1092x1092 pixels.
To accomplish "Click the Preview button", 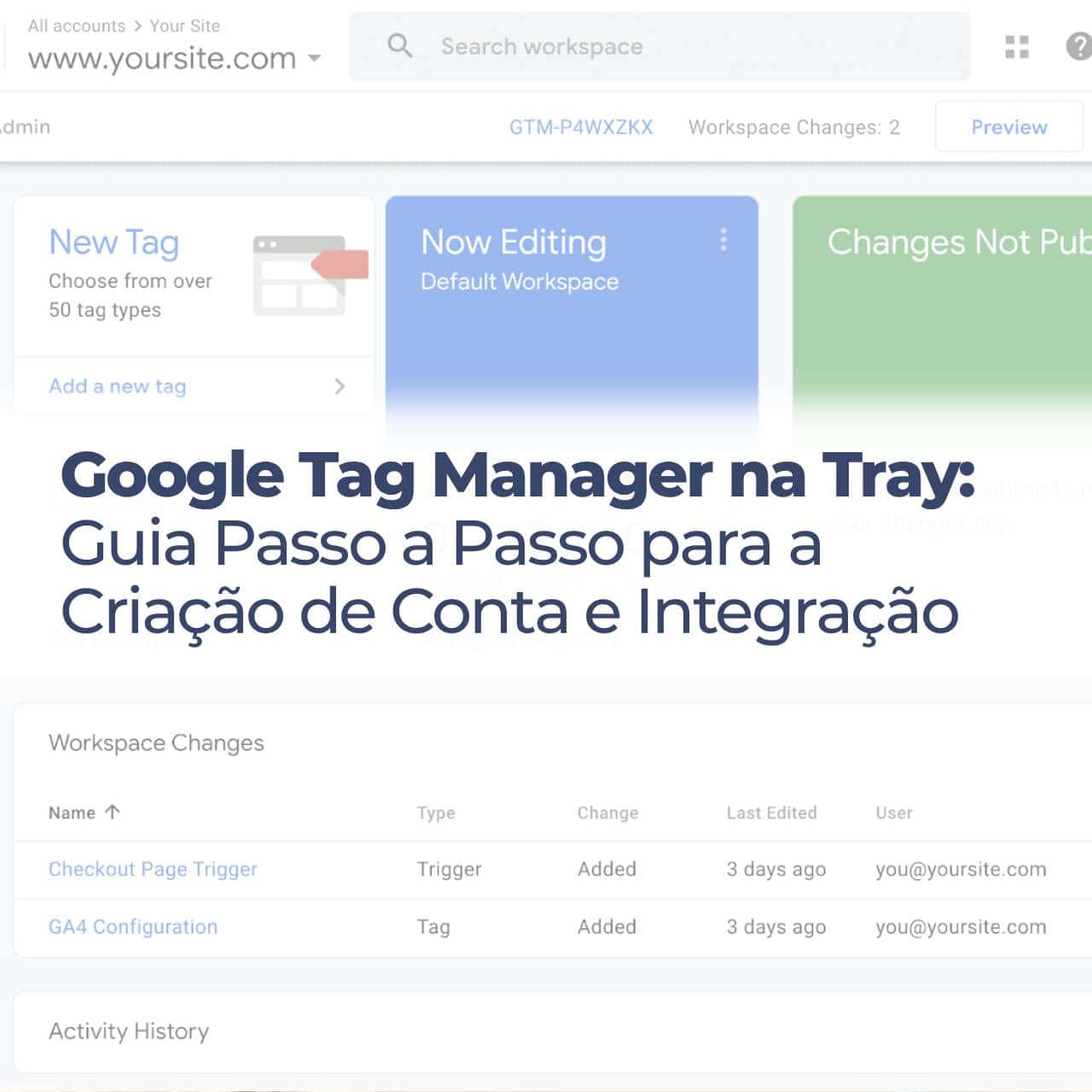I will (1009, 126).
